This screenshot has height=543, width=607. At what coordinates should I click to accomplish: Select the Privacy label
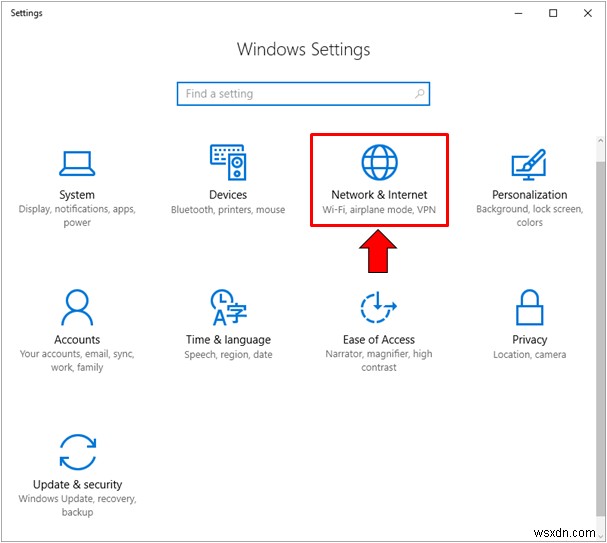click(530, 340)
